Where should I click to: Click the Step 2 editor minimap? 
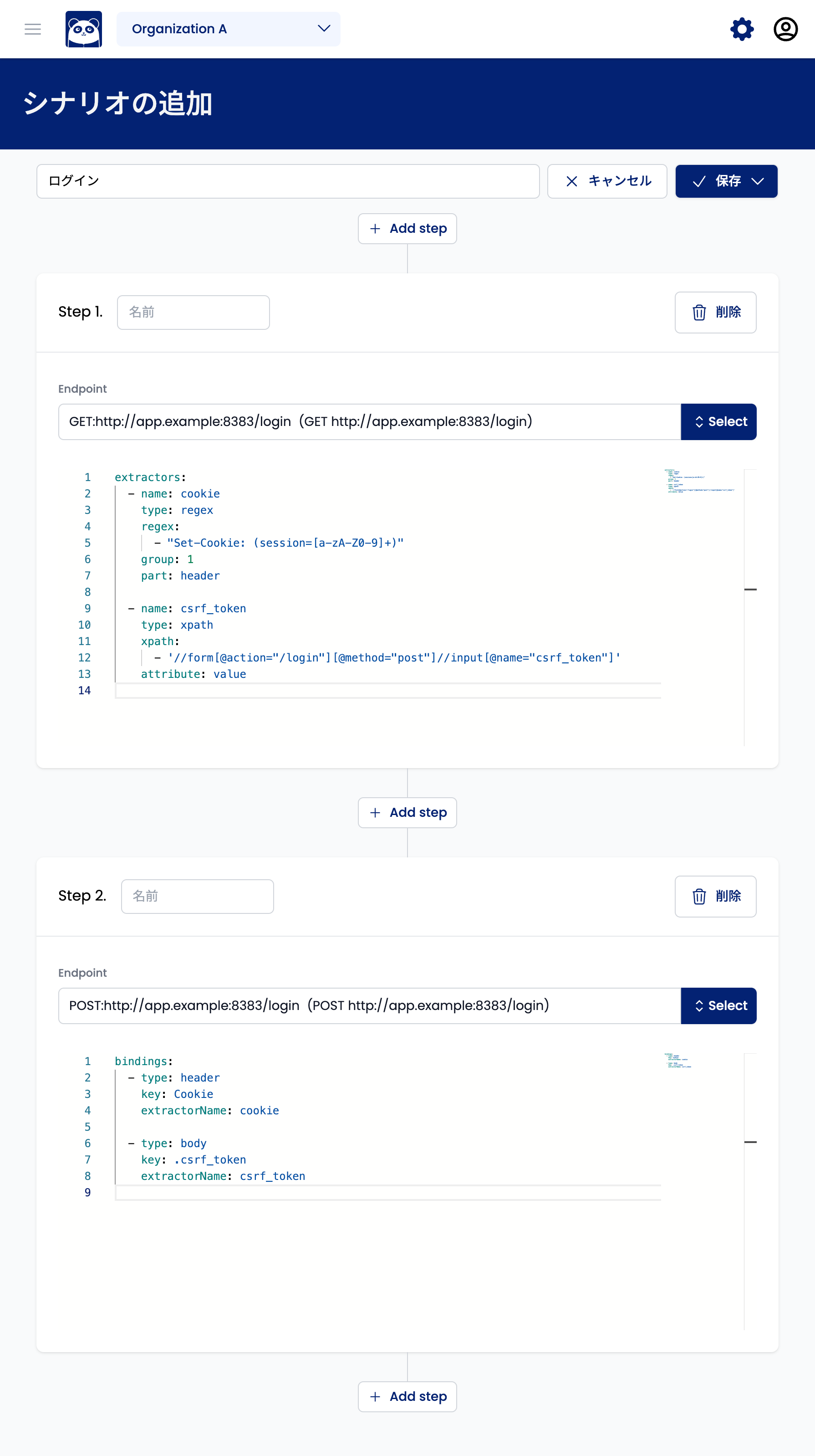[x=678, y=1061]
